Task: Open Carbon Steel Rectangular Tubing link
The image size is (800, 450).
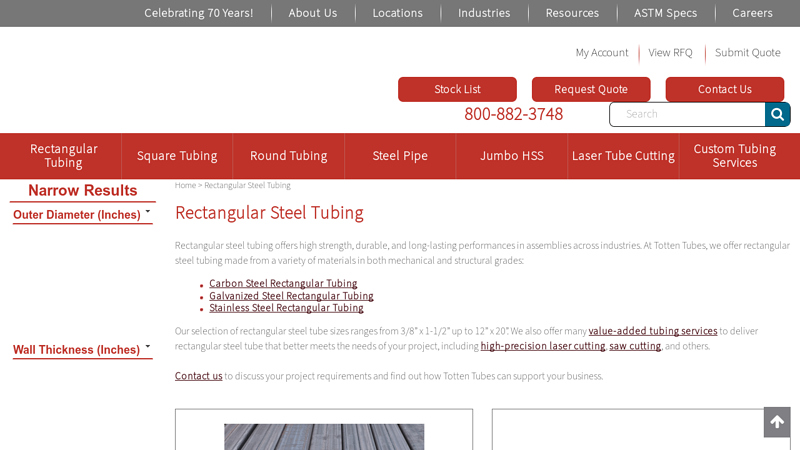Action: [x=283, y=283]
